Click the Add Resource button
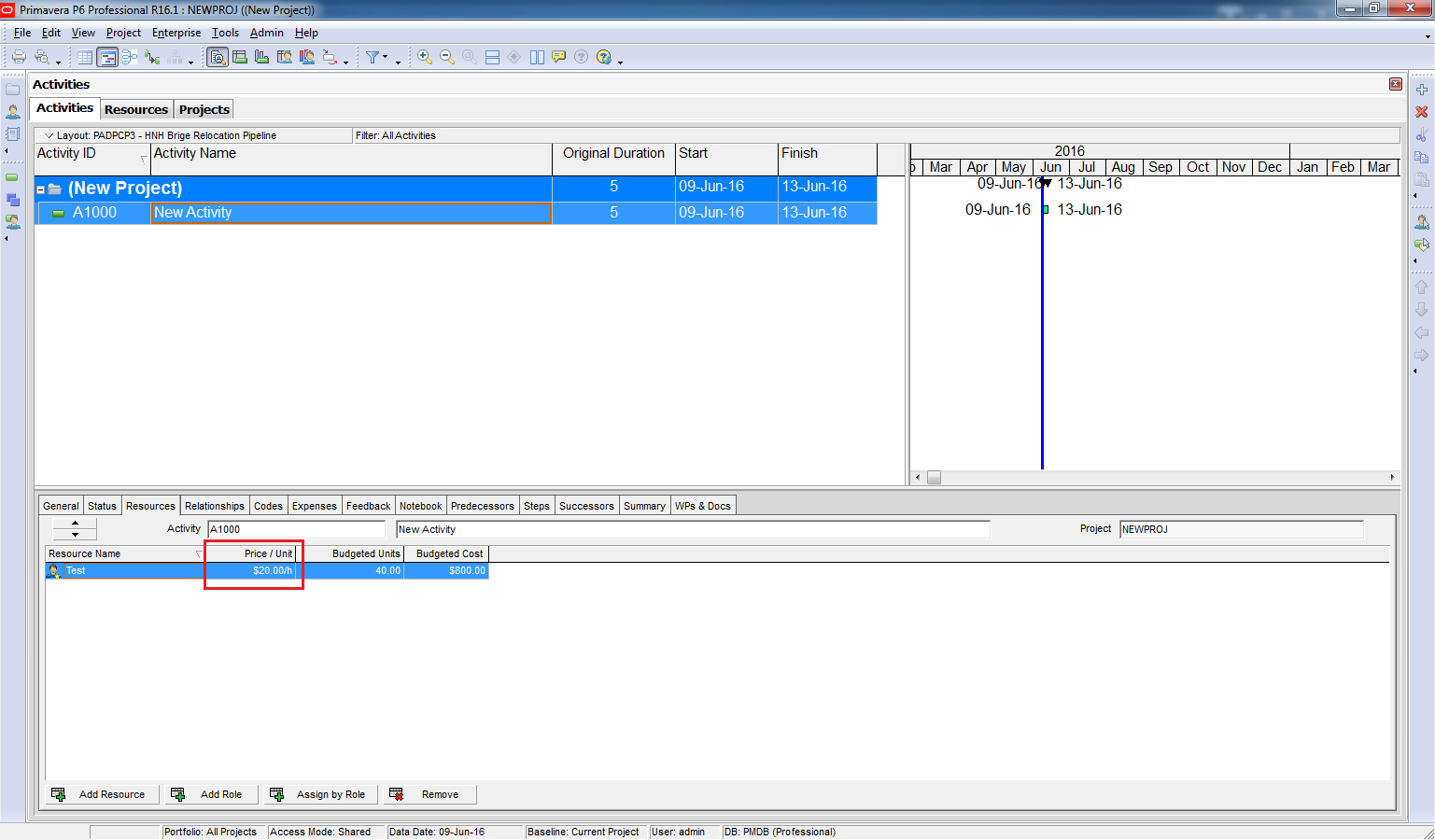This screenshot has width=1435, height=840. pyautogui.click(x=102, y=794)
